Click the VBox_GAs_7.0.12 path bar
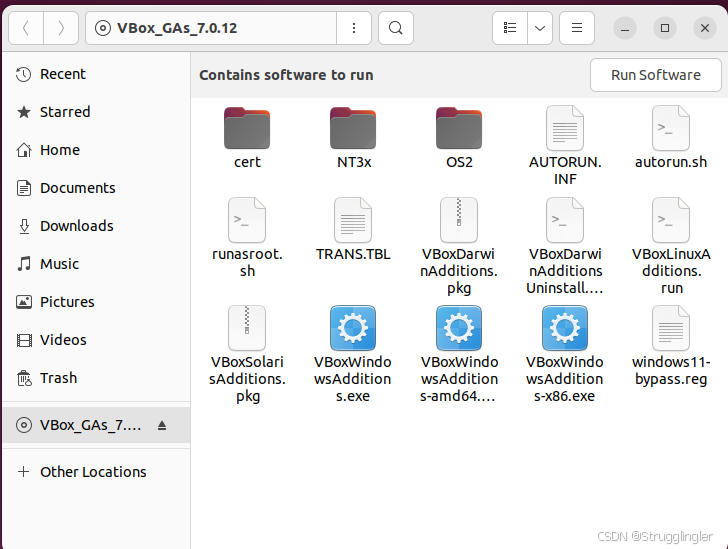Viewport: 728px width, 549px height. coord(211,28)
